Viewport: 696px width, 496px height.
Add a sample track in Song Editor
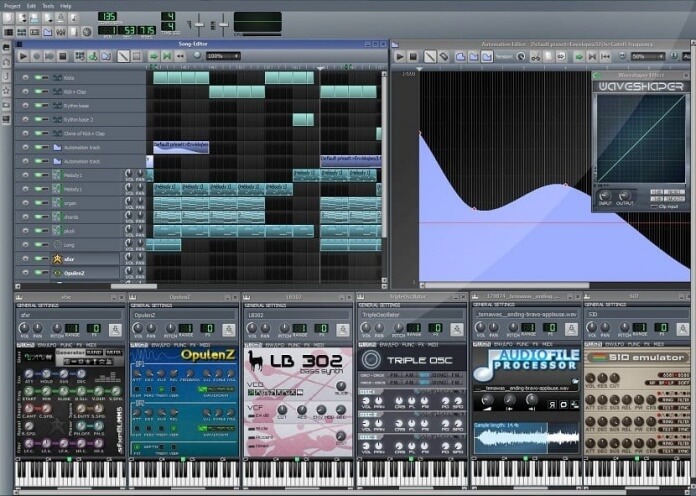[x=93, y=56]
